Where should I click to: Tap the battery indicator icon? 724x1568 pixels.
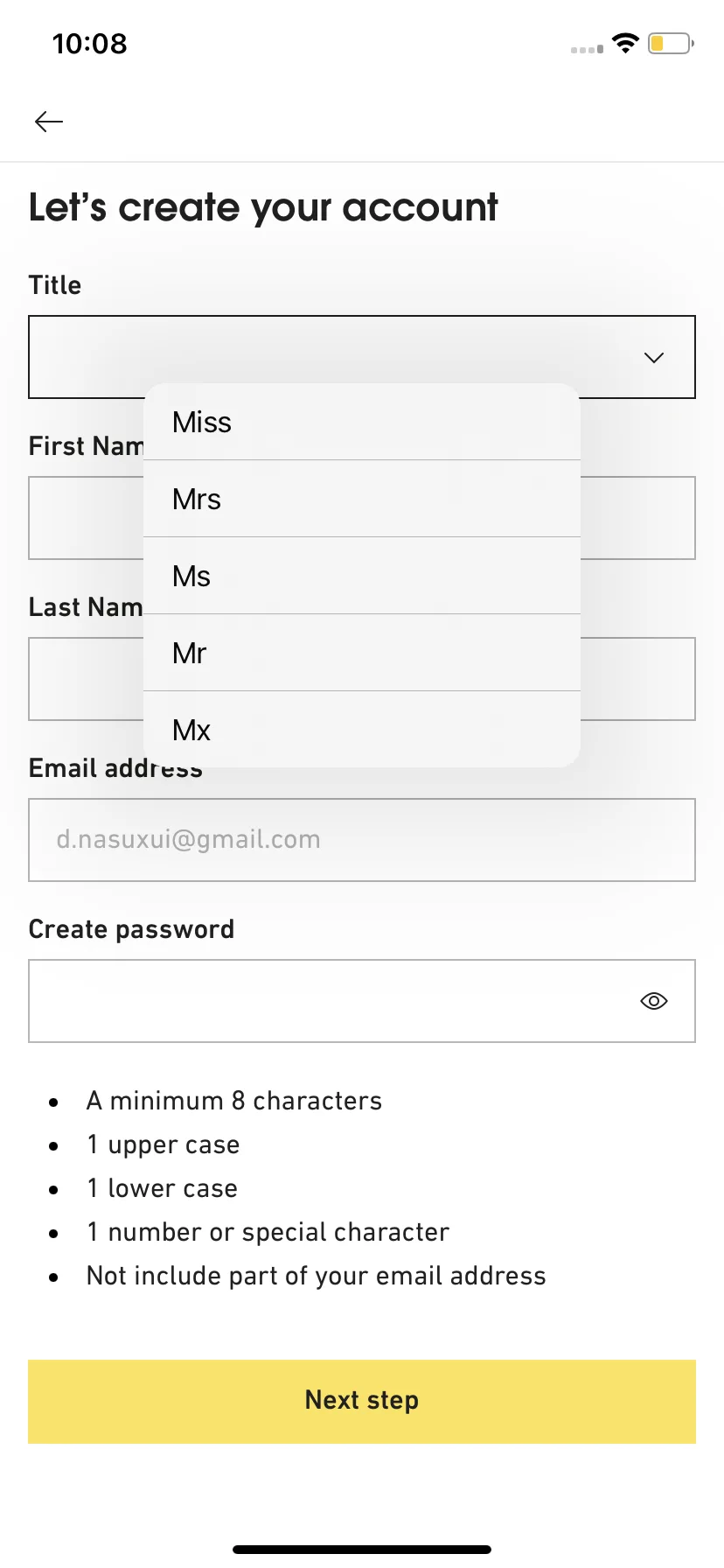click(x=671, y=43)
